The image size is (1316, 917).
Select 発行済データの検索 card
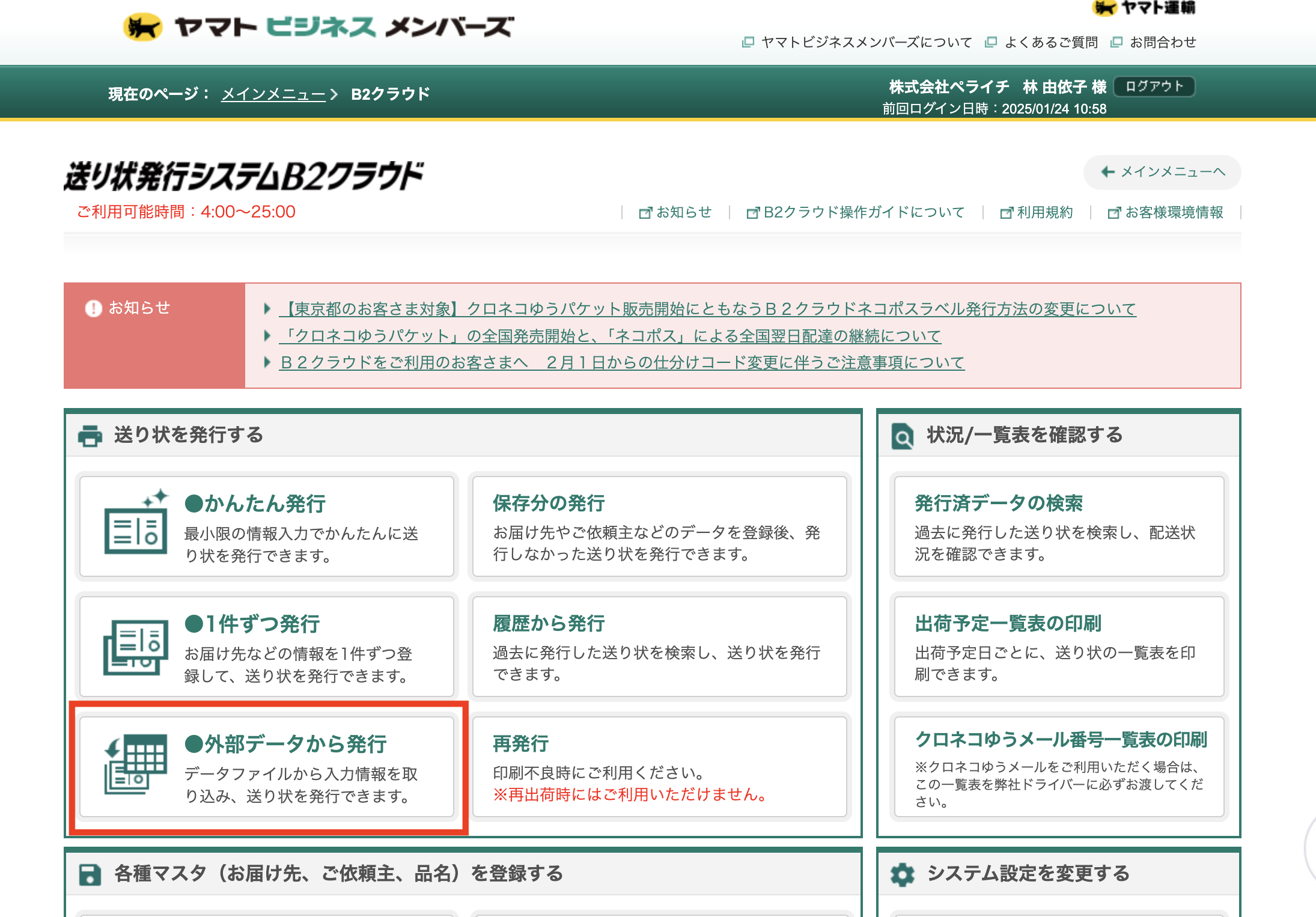pos(1058,527)
